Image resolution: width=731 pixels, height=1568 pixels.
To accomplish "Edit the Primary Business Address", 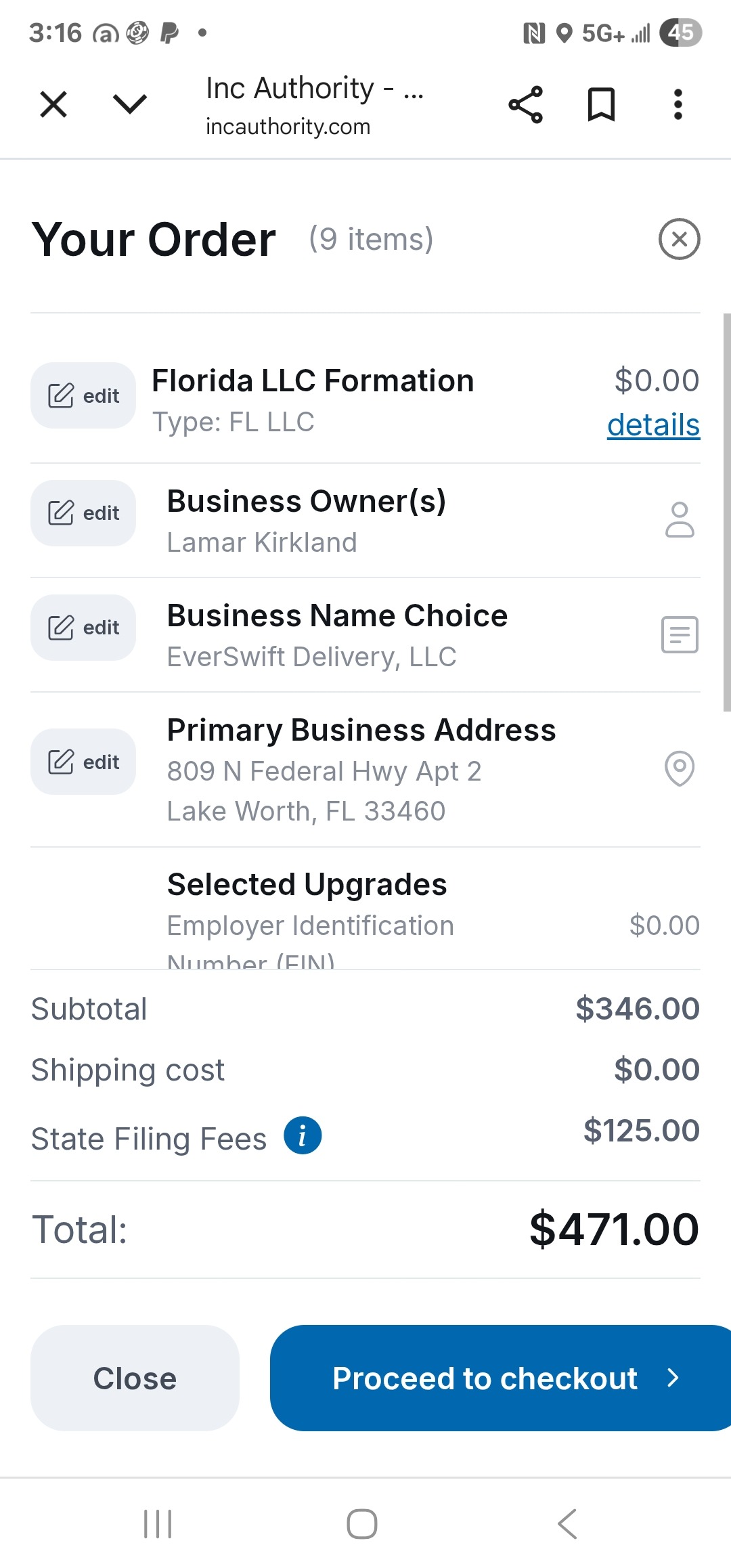I will (83, 762).
